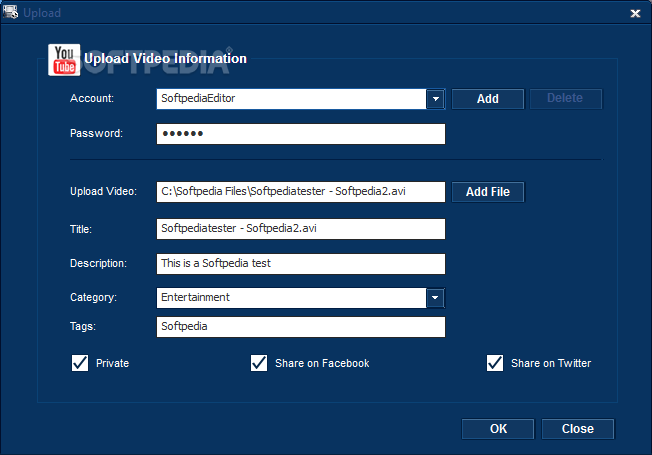Toggle Share on Facebook checkbox
The height and width of the screenshot is (455, 652).
pos(259,363)
